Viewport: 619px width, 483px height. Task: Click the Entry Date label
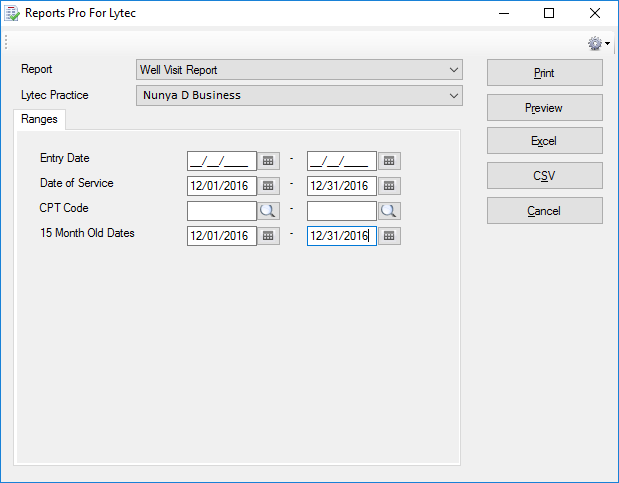point(65,158)
